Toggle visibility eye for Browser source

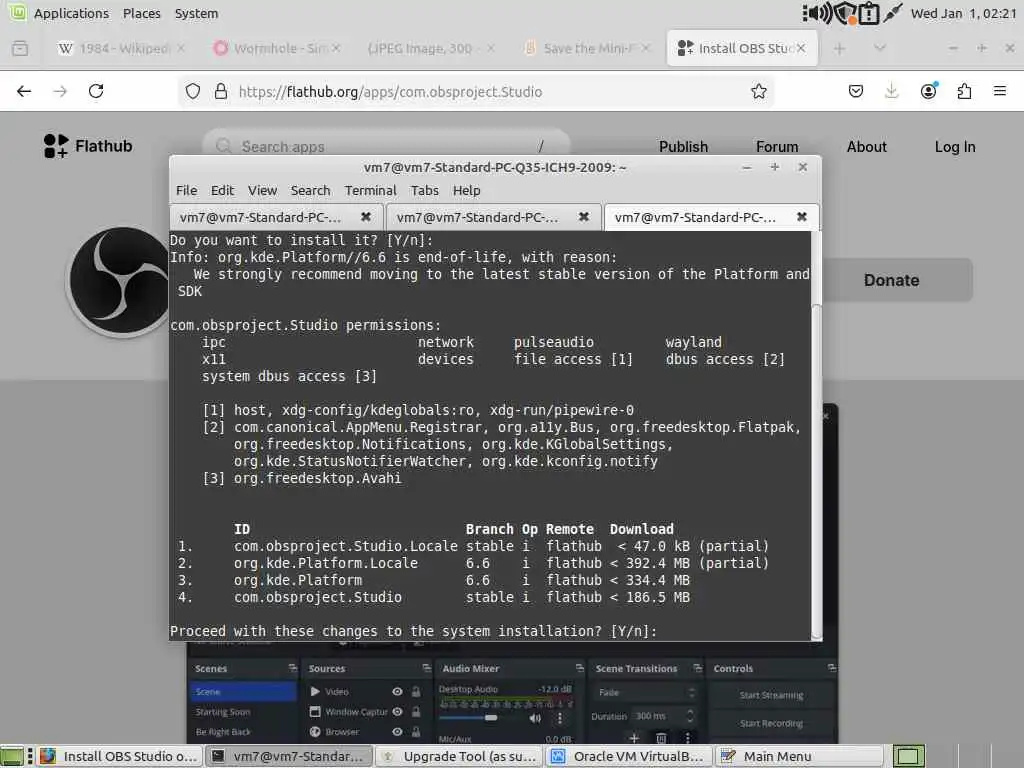tap(397, 732)
